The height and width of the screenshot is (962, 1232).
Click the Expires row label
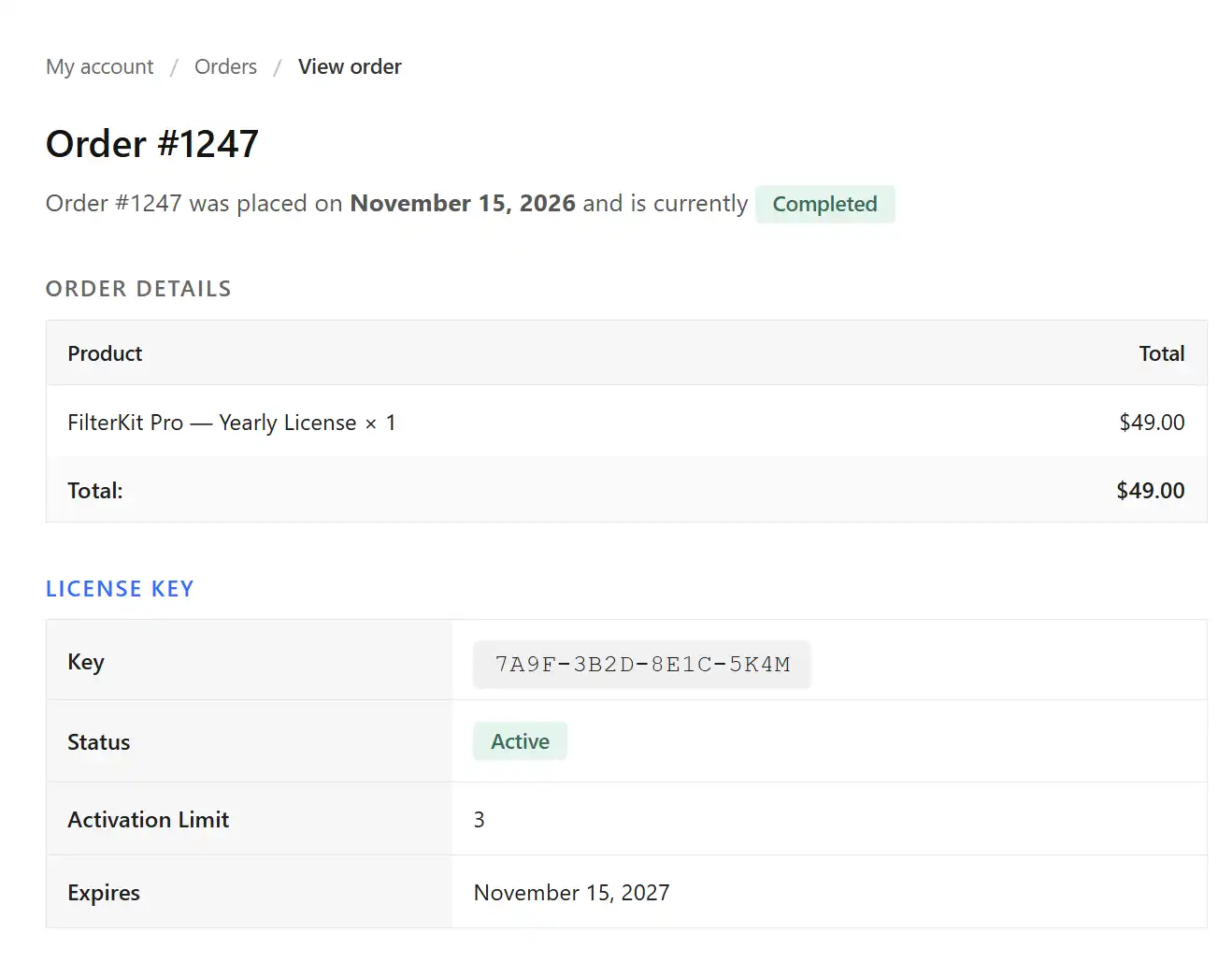(x=103, y=892)
